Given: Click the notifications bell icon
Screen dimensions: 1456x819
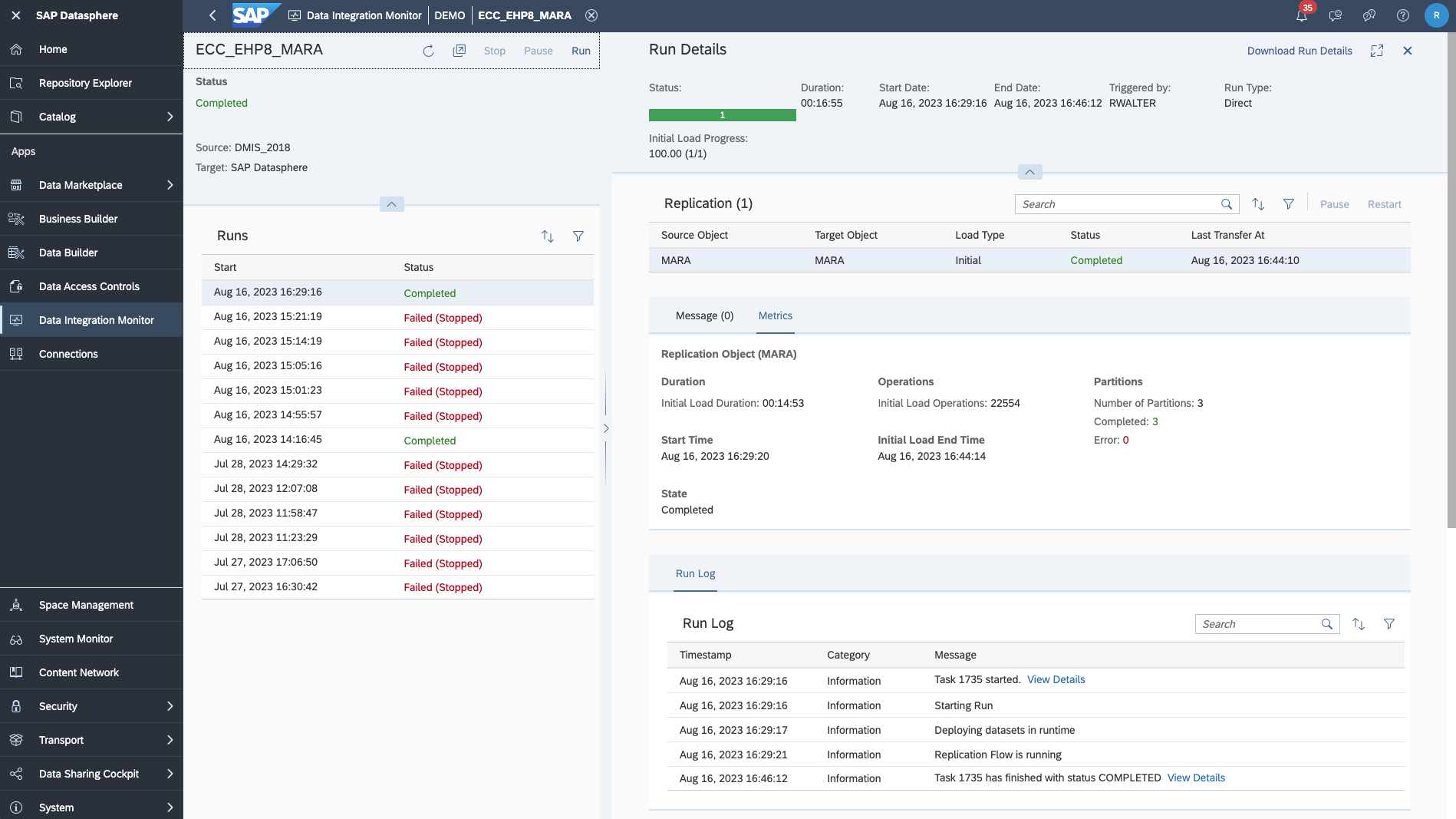Looking at the screenshot, I should point(1302,15).
